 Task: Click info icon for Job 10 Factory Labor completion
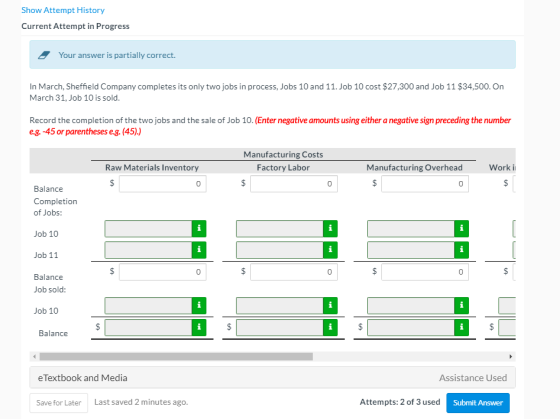(x=330, y=229)
